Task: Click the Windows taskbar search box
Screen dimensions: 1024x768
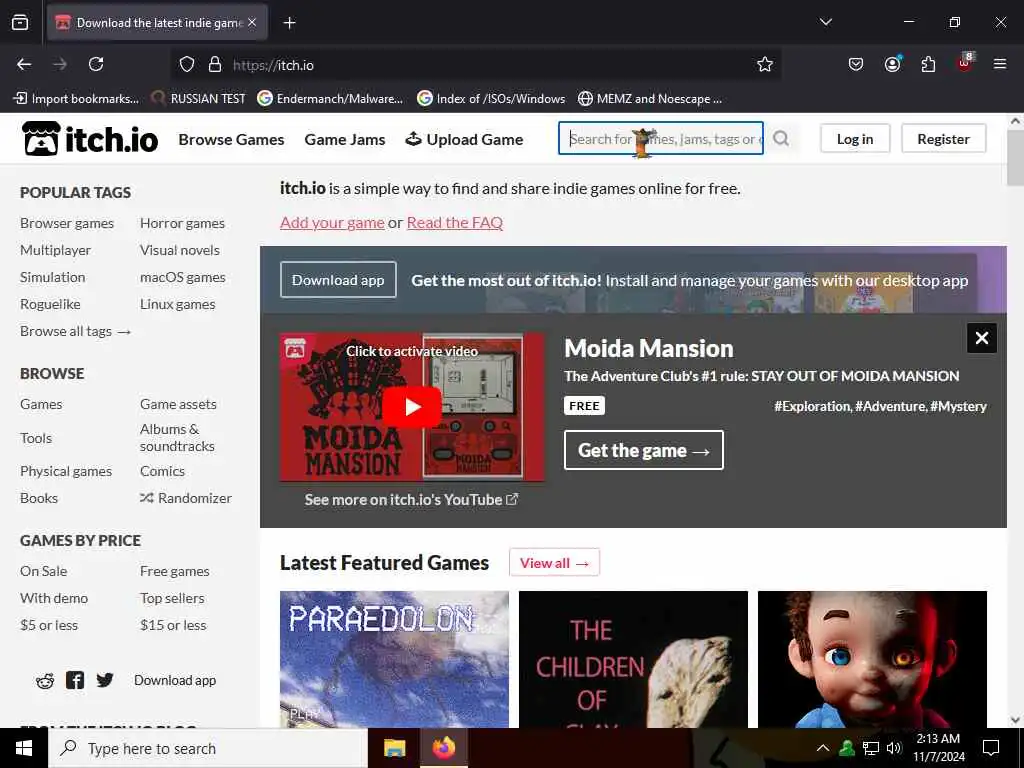Action: point(208,748)
